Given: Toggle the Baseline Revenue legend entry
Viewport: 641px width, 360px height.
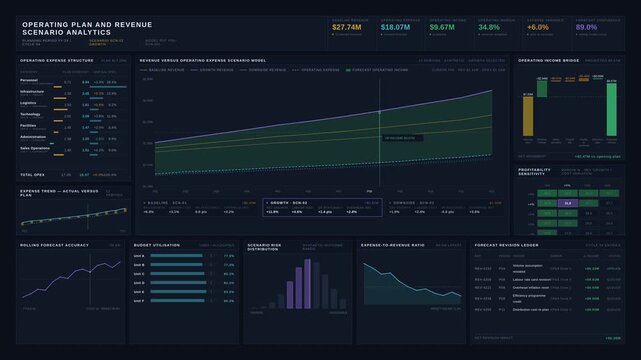Looking at the screenshot, I should [162, 70].
